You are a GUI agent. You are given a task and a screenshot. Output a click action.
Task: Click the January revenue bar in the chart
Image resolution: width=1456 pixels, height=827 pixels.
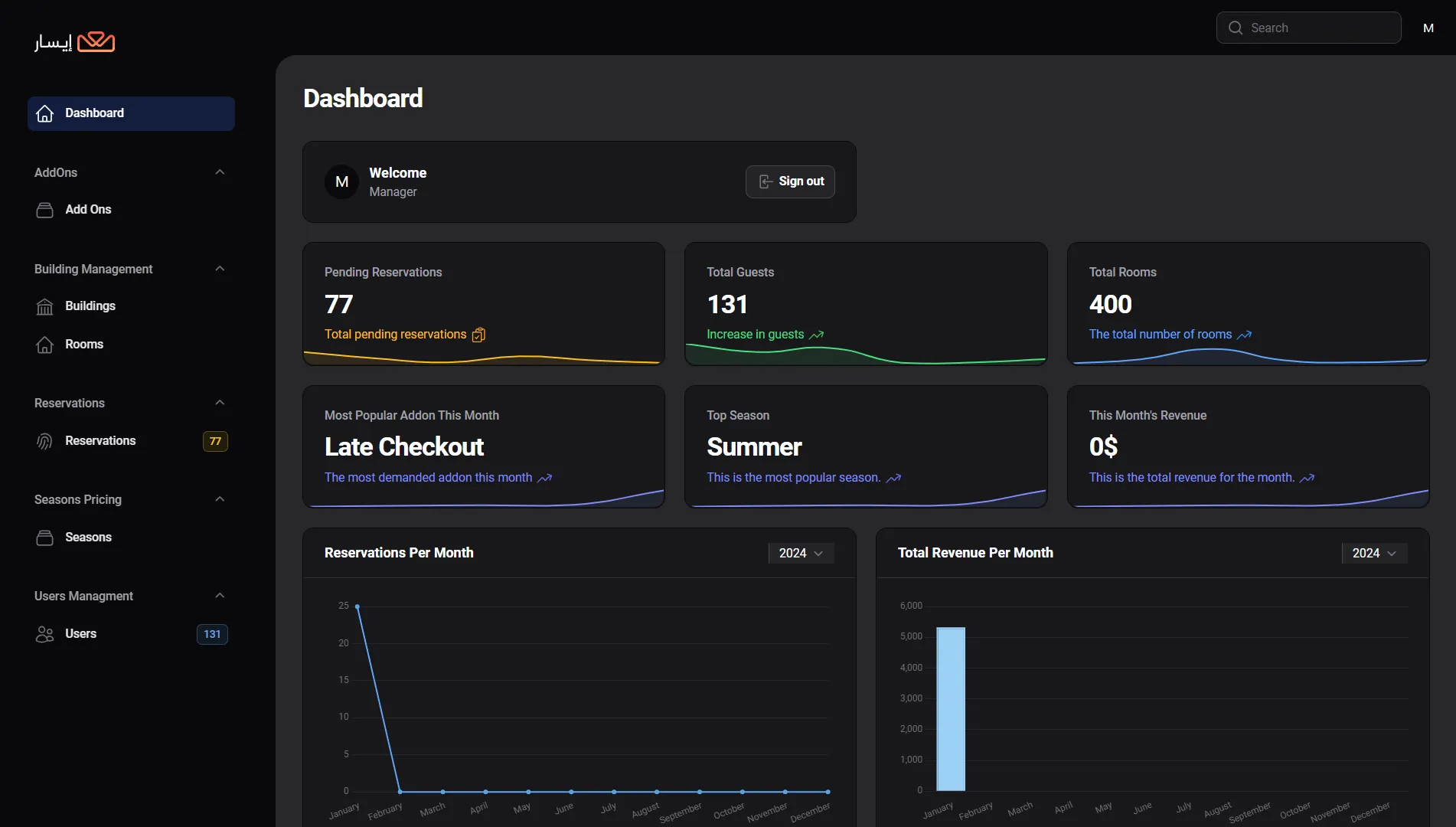951,708
